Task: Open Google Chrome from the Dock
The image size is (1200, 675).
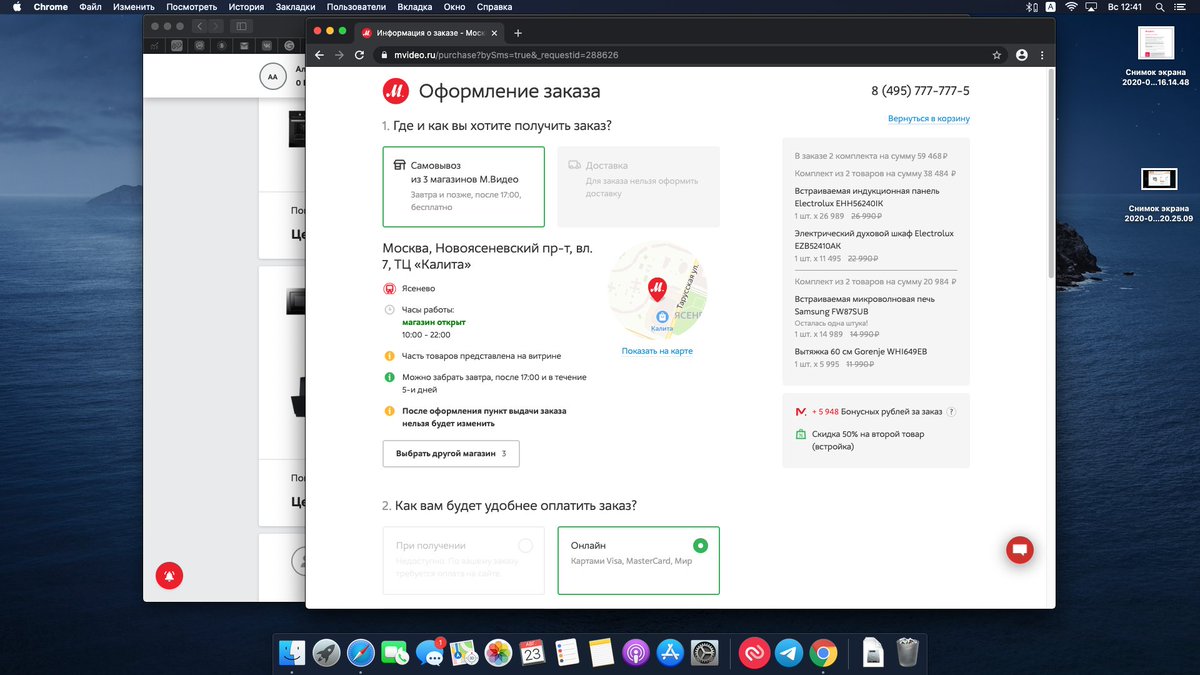Action: click(x=823, y=653)
